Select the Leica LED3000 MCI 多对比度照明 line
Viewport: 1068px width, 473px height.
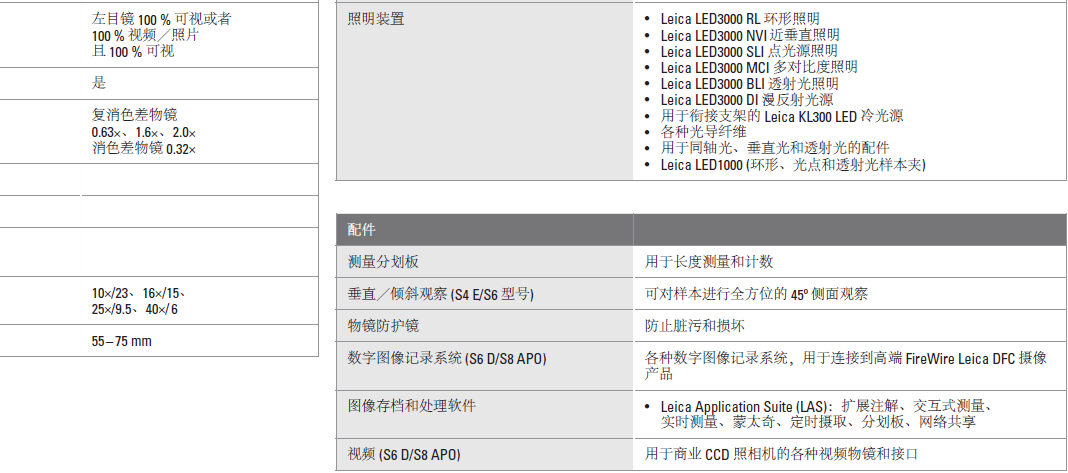(759, 67)
